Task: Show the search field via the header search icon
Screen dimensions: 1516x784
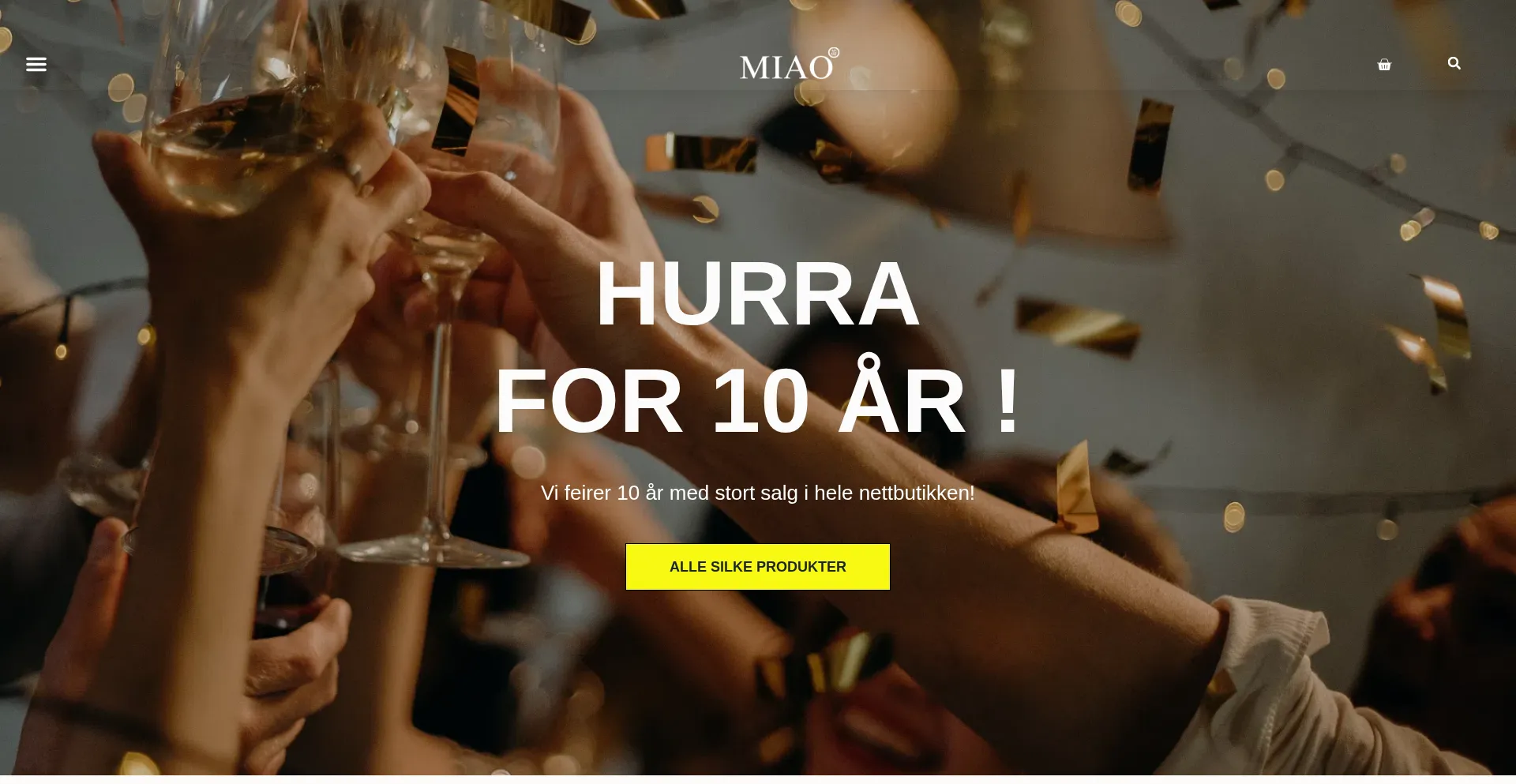Action: click(x=1454, y=63)
